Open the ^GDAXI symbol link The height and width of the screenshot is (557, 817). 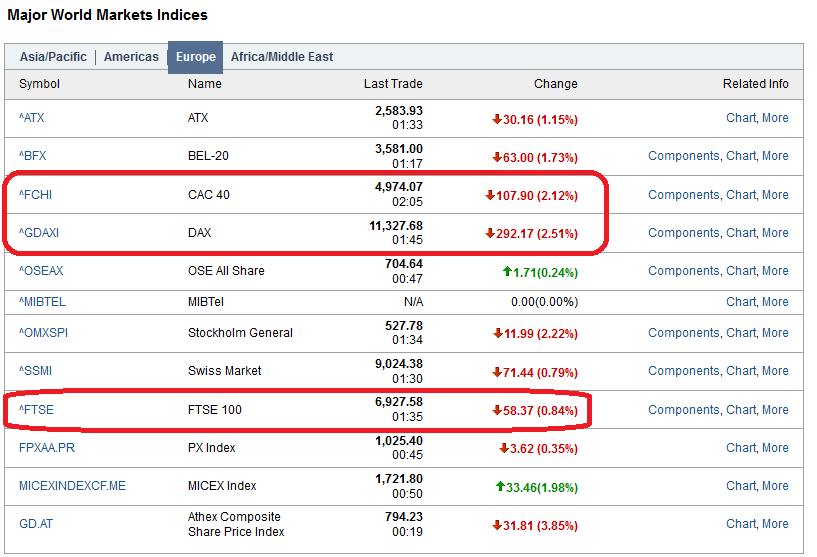(x=39, y=233)
